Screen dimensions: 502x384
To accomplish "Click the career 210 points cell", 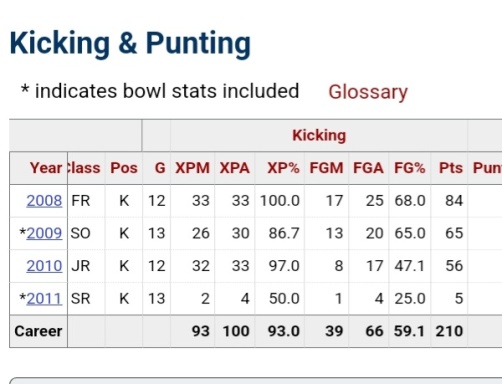I will coord(449,331).
